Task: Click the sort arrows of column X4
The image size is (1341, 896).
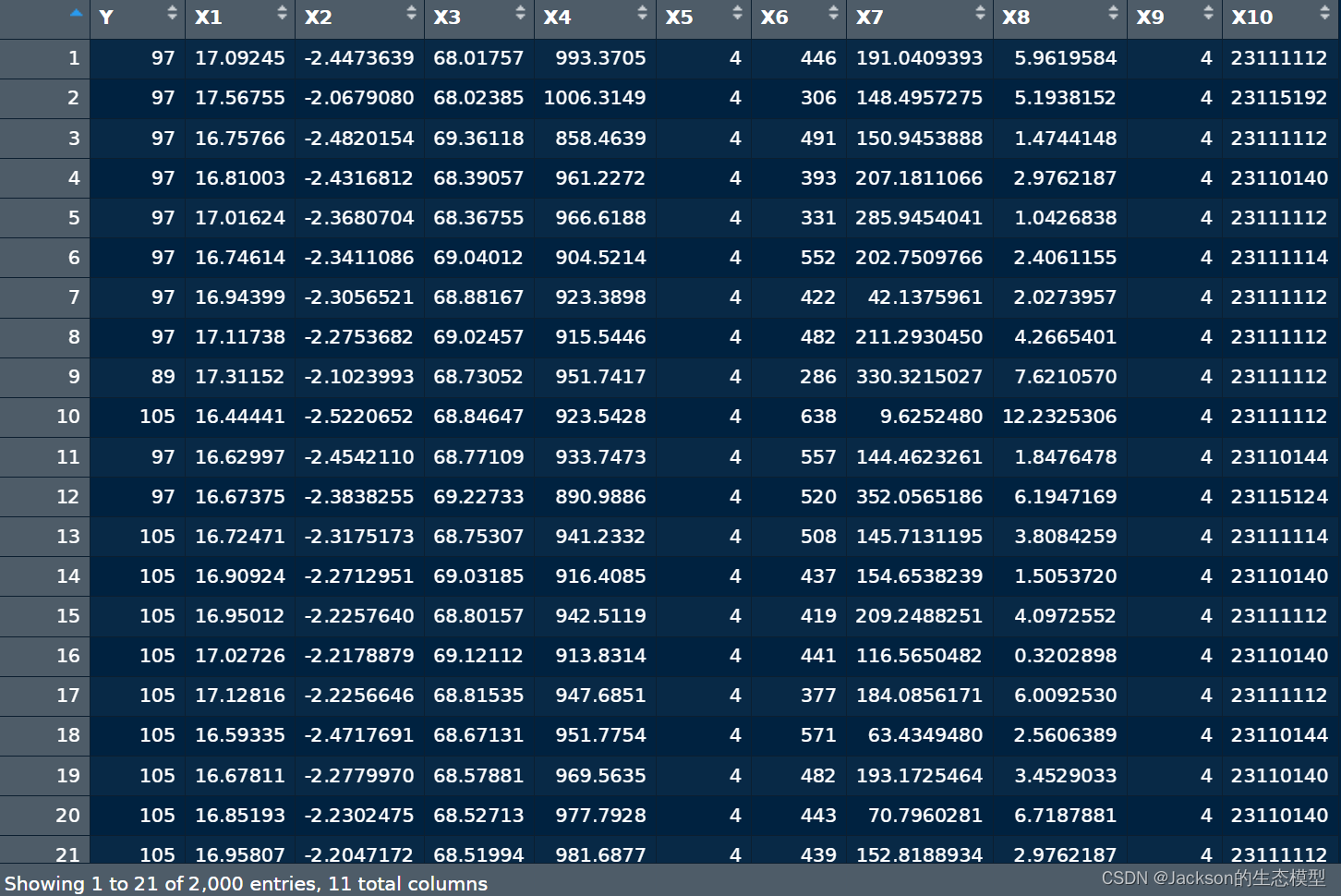Action: pos(643,13)
